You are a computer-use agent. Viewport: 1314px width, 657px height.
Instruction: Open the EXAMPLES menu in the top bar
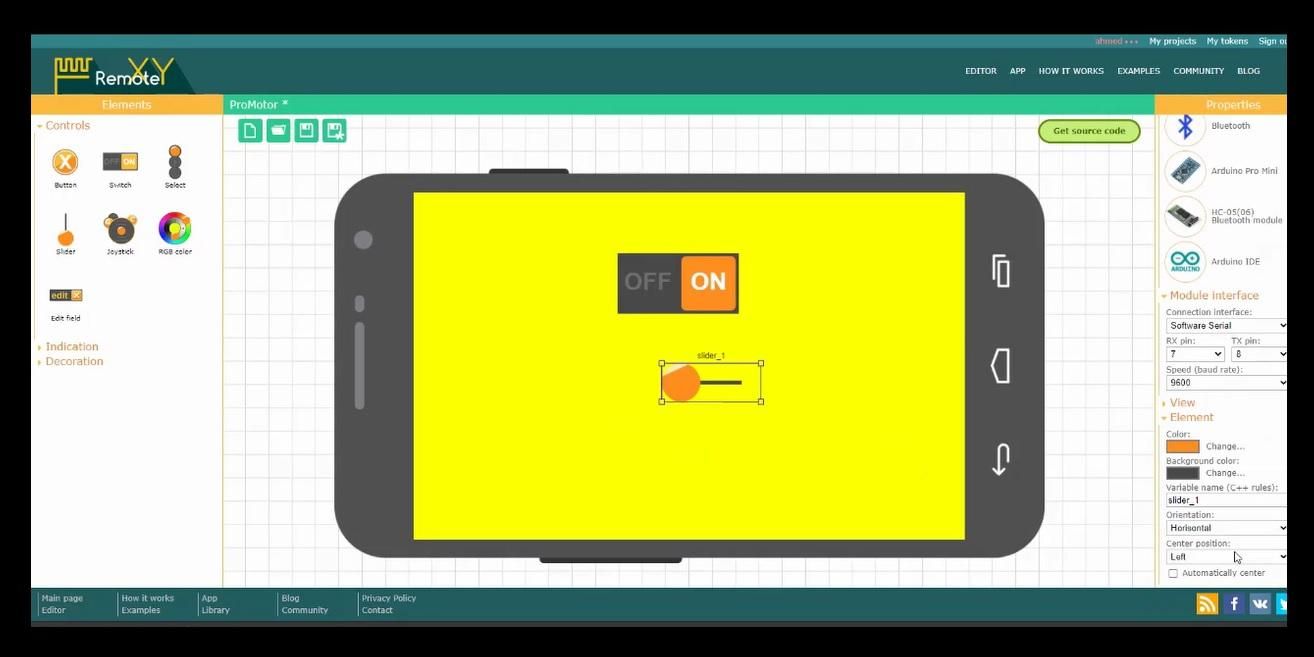[1138, 71]
